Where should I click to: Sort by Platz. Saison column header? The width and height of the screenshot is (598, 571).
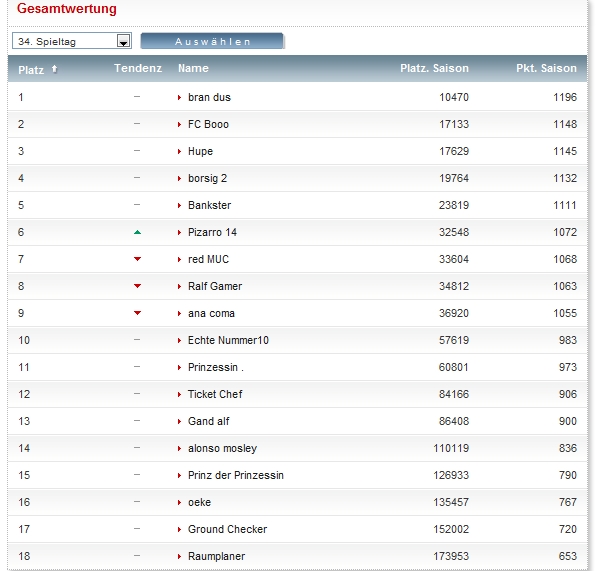click(434, 68)
